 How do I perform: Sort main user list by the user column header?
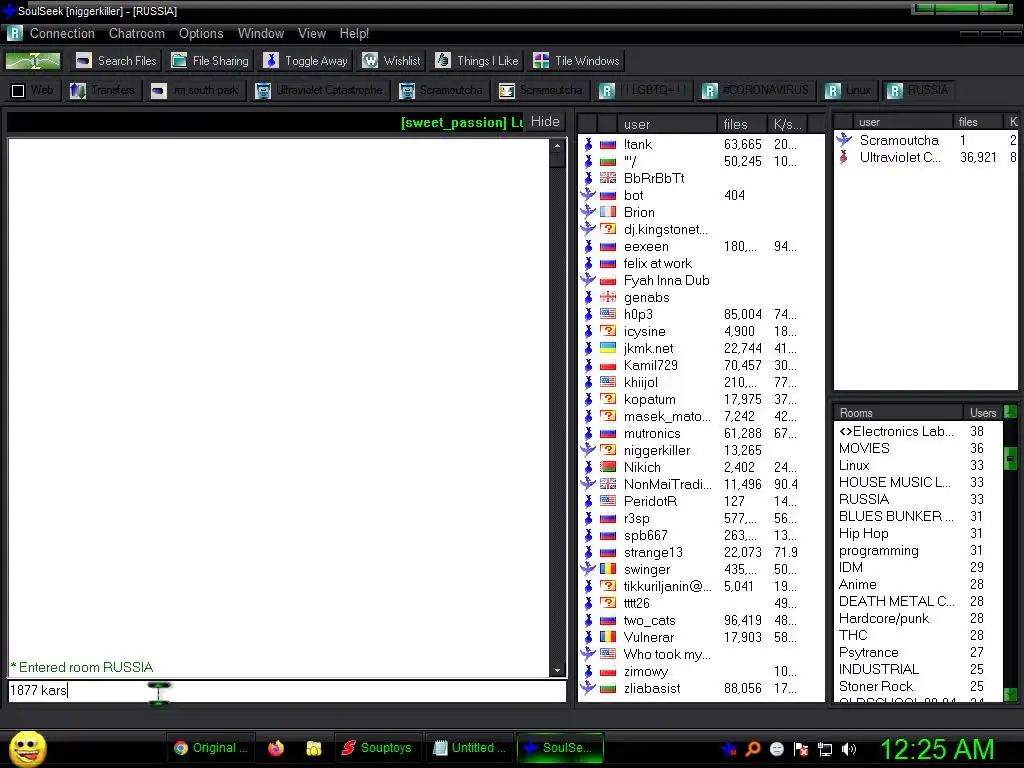667,124
